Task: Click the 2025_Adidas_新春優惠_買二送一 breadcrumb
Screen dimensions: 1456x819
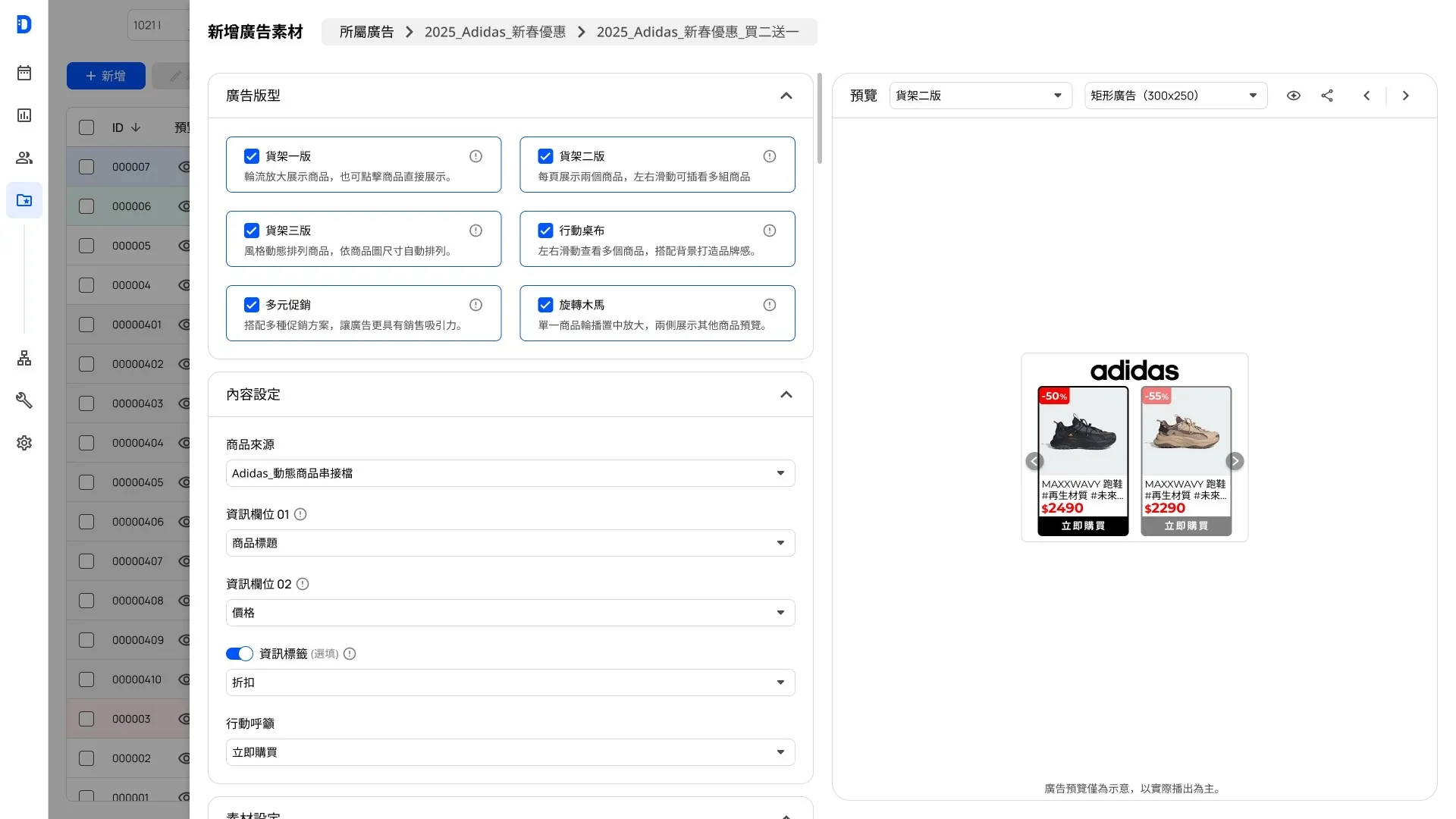Action: point(698,32)
